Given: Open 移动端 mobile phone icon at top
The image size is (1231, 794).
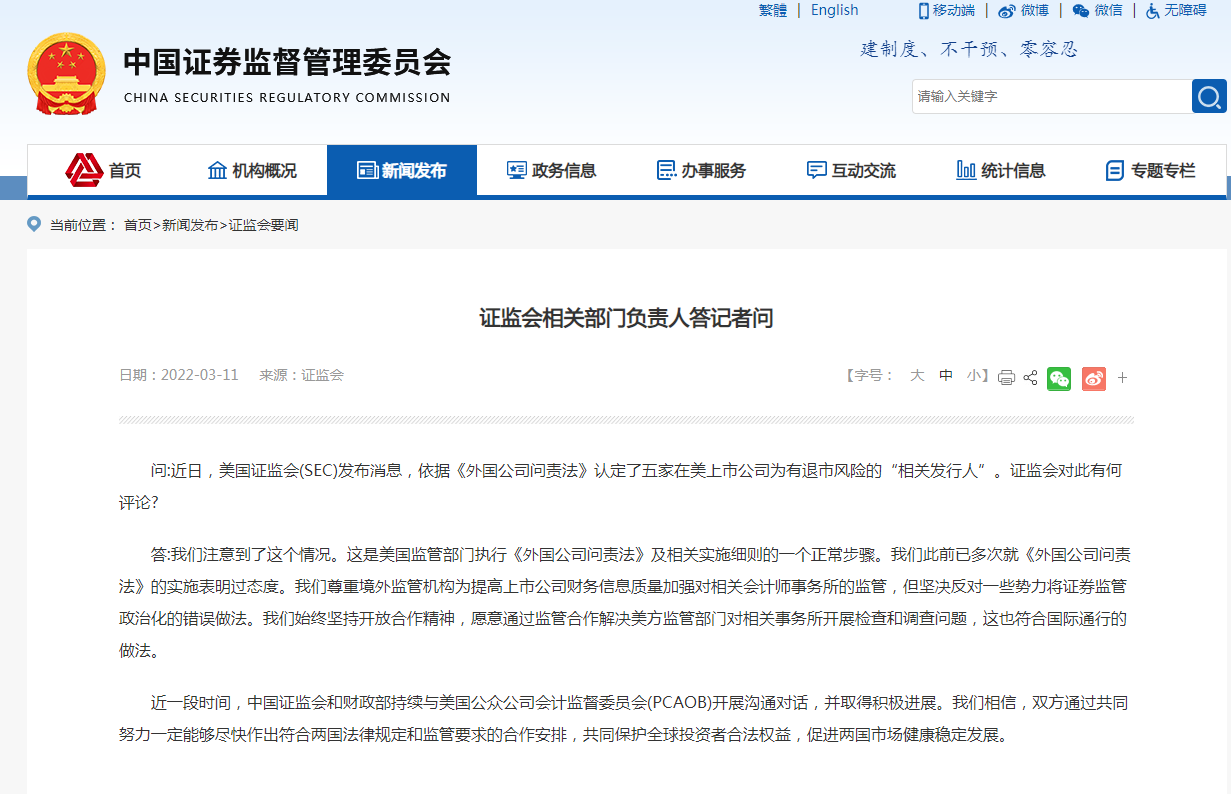Looking at the screenshot, I should [x=924, y=10].
